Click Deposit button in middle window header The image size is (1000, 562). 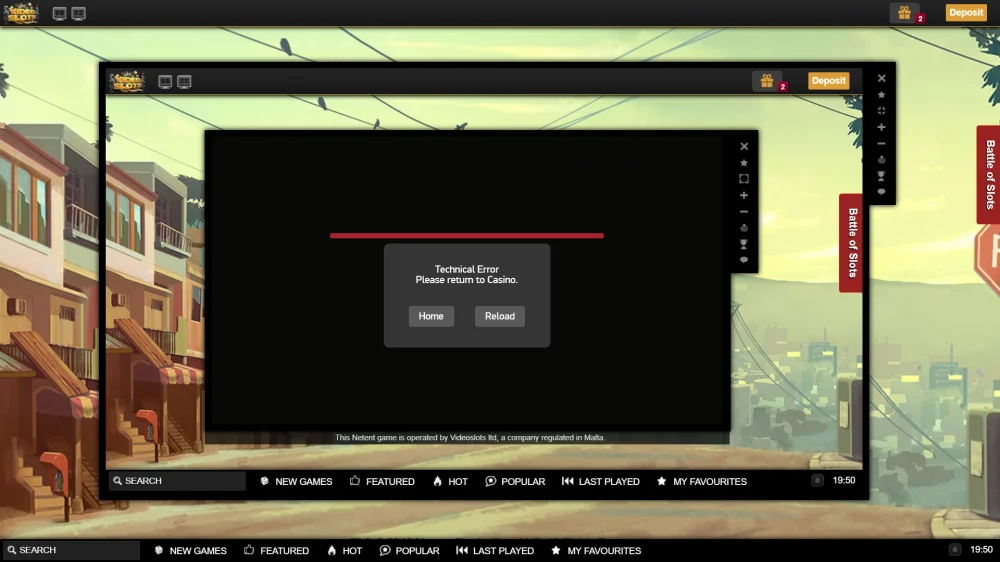click(x=828, y=80)
